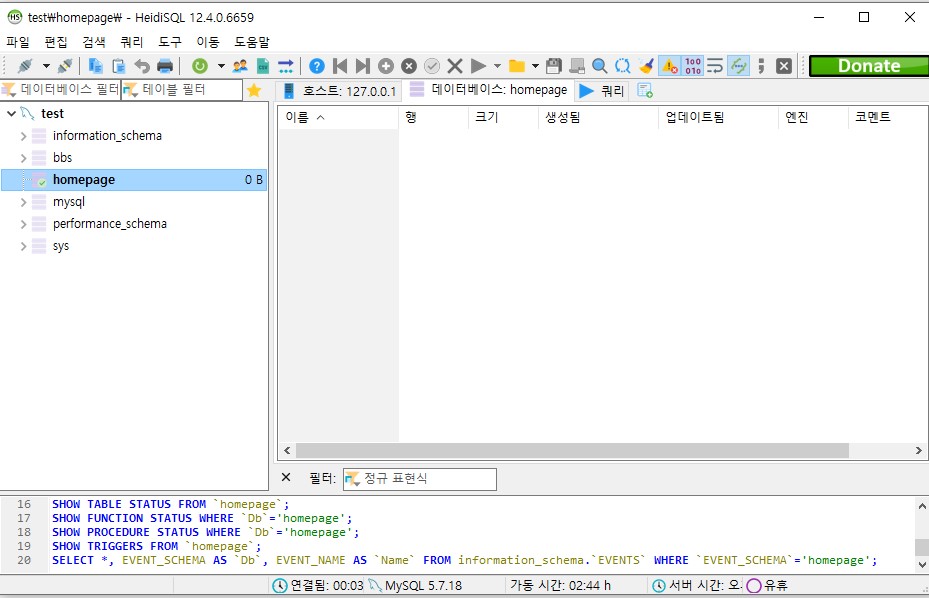Open the 파일 menu

18,42
